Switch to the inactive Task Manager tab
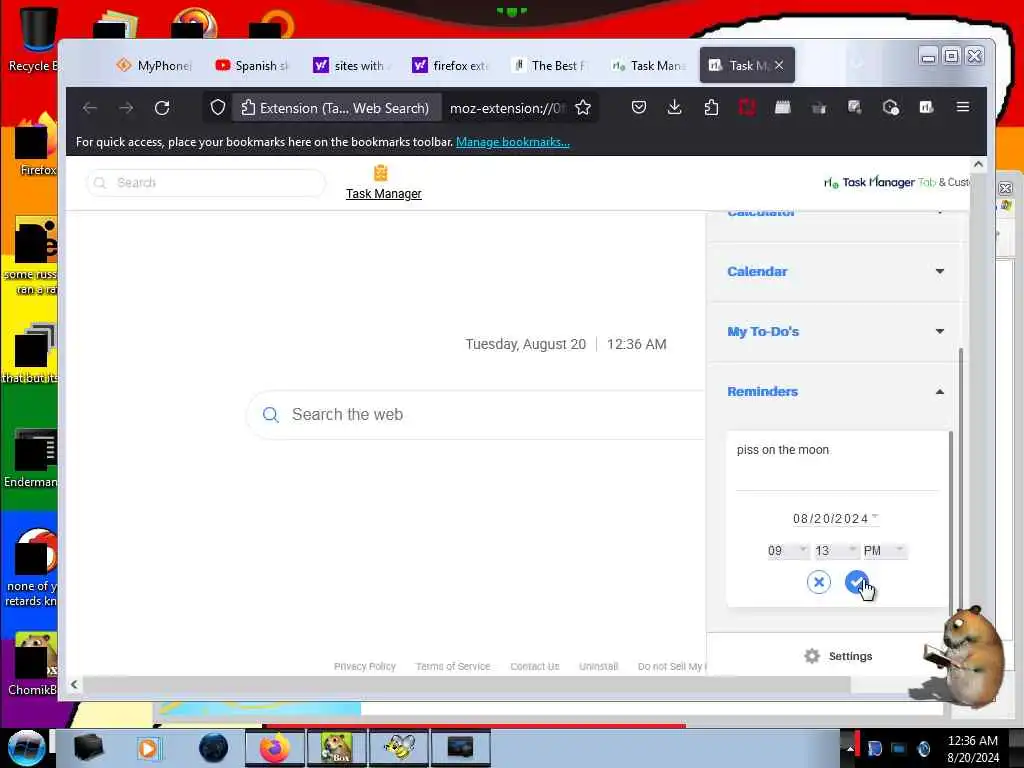 (648, 65)
